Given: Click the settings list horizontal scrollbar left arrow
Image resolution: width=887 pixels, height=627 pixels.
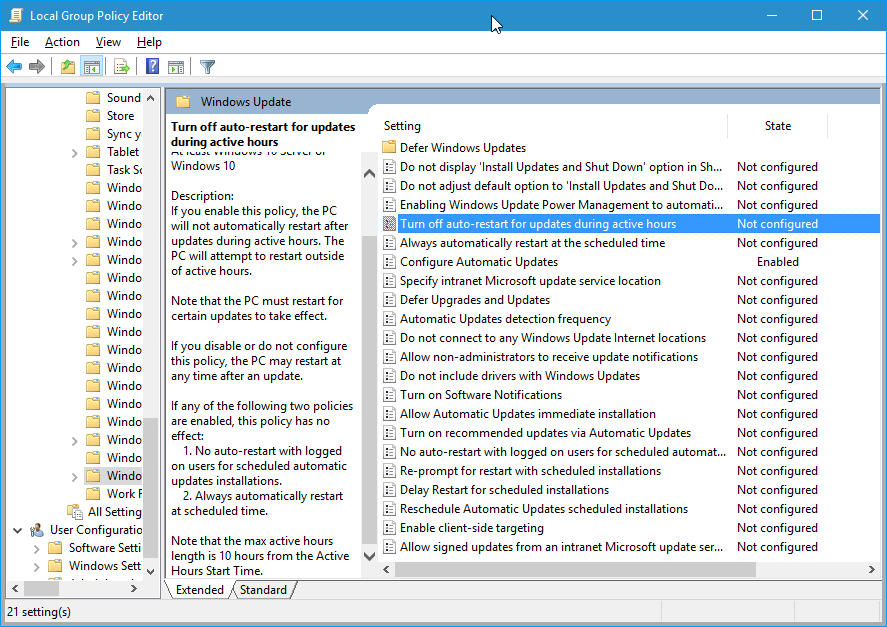Looking at the screenshot, I should pos(386,570).
